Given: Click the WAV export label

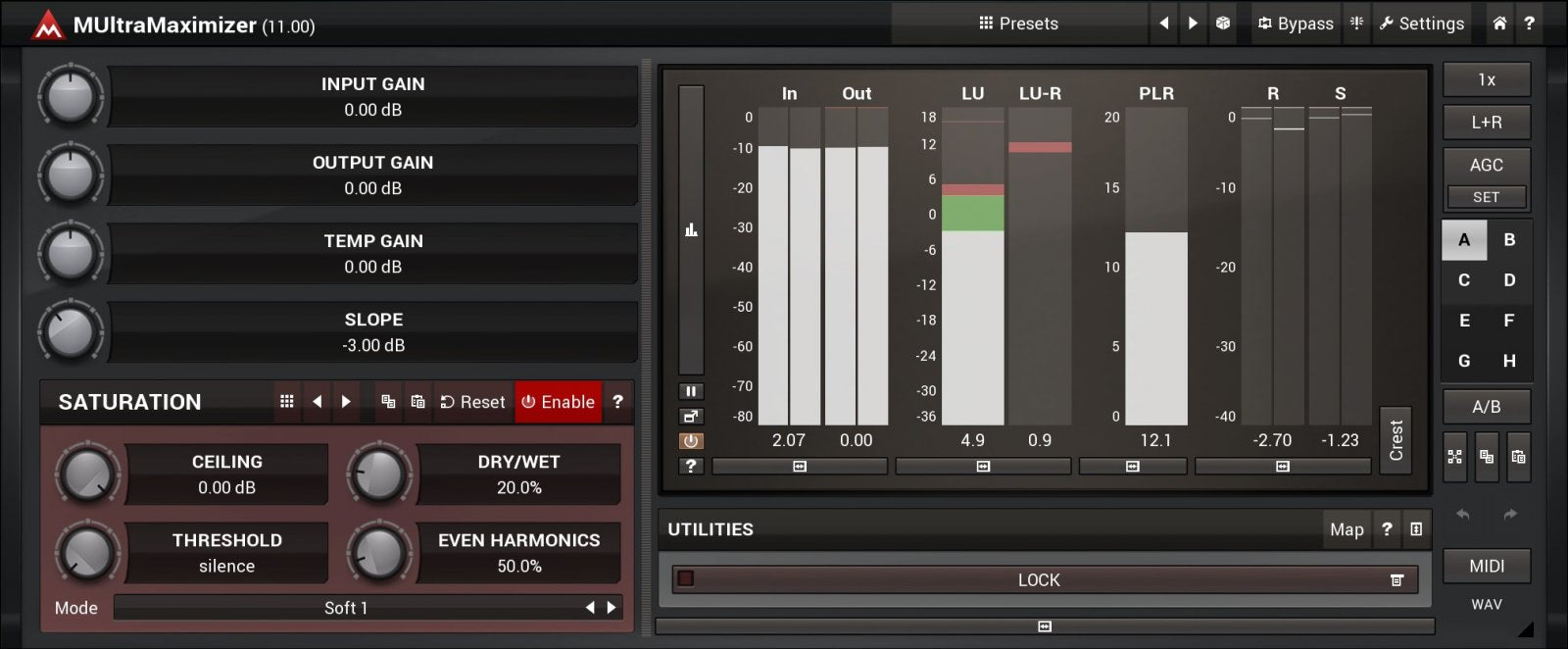Looking at the screenshot, I should 1487,605.
